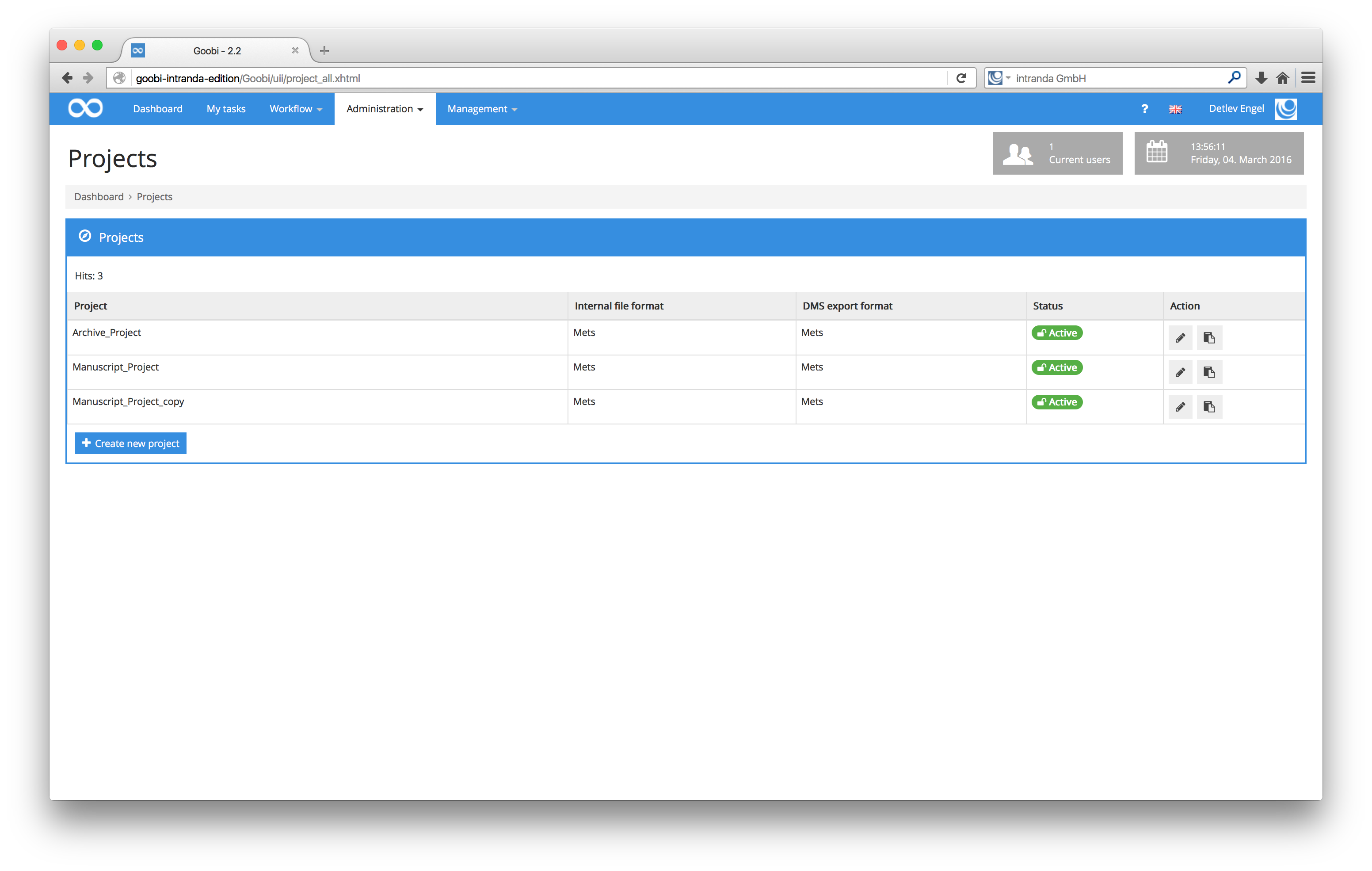Click the site identity globe icon

[x=119, y=78]
